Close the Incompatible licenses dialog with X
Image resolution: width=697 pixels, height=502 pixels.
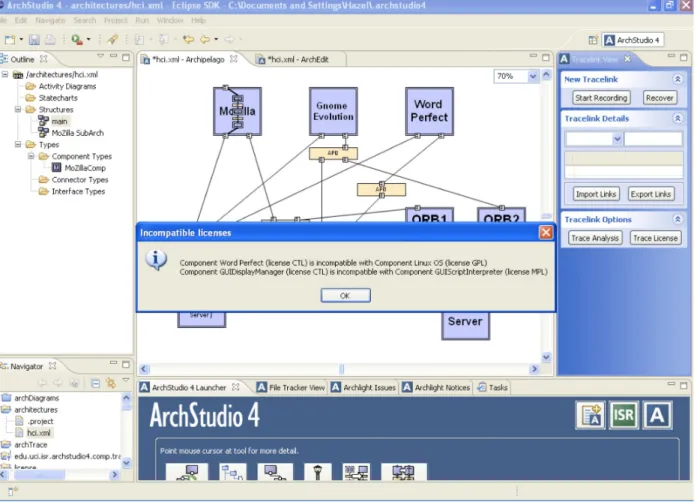546,232
